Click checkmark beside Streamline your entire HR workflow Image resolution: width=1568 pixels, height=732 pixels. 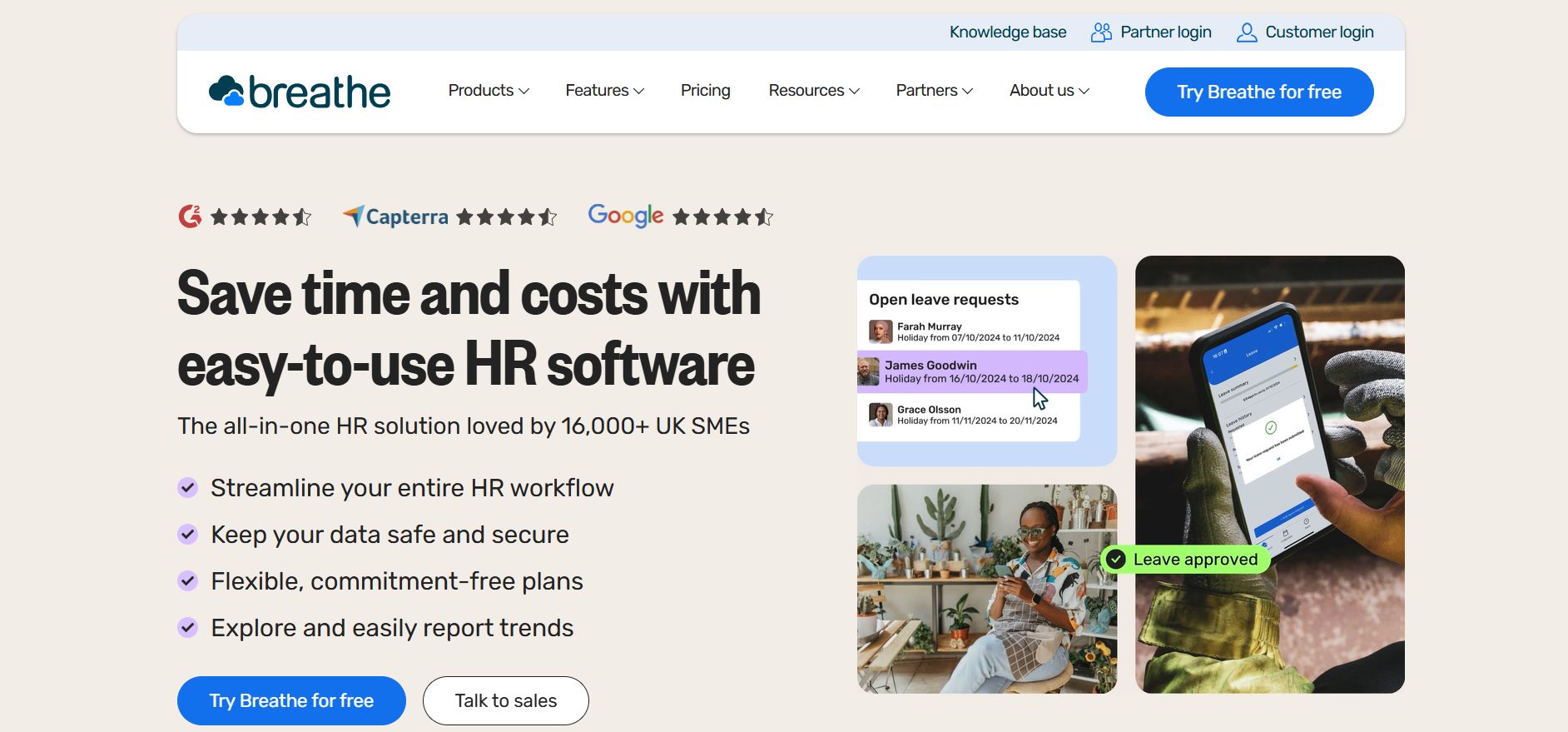(188, 488)
